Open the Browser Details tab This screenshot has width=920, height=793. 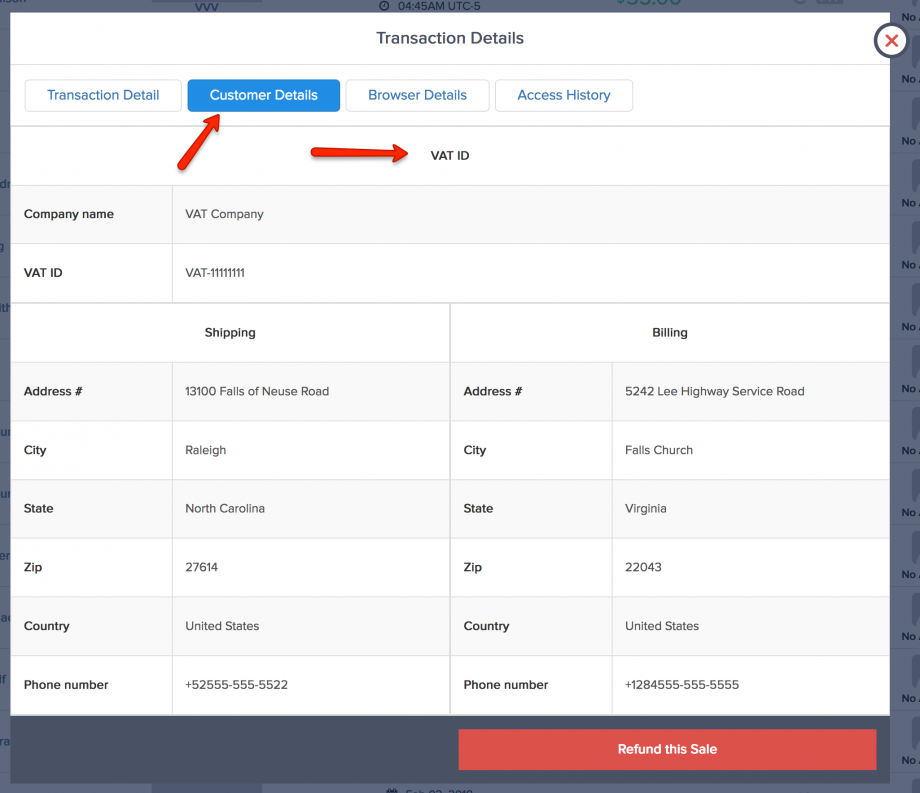tap(417, 95)
